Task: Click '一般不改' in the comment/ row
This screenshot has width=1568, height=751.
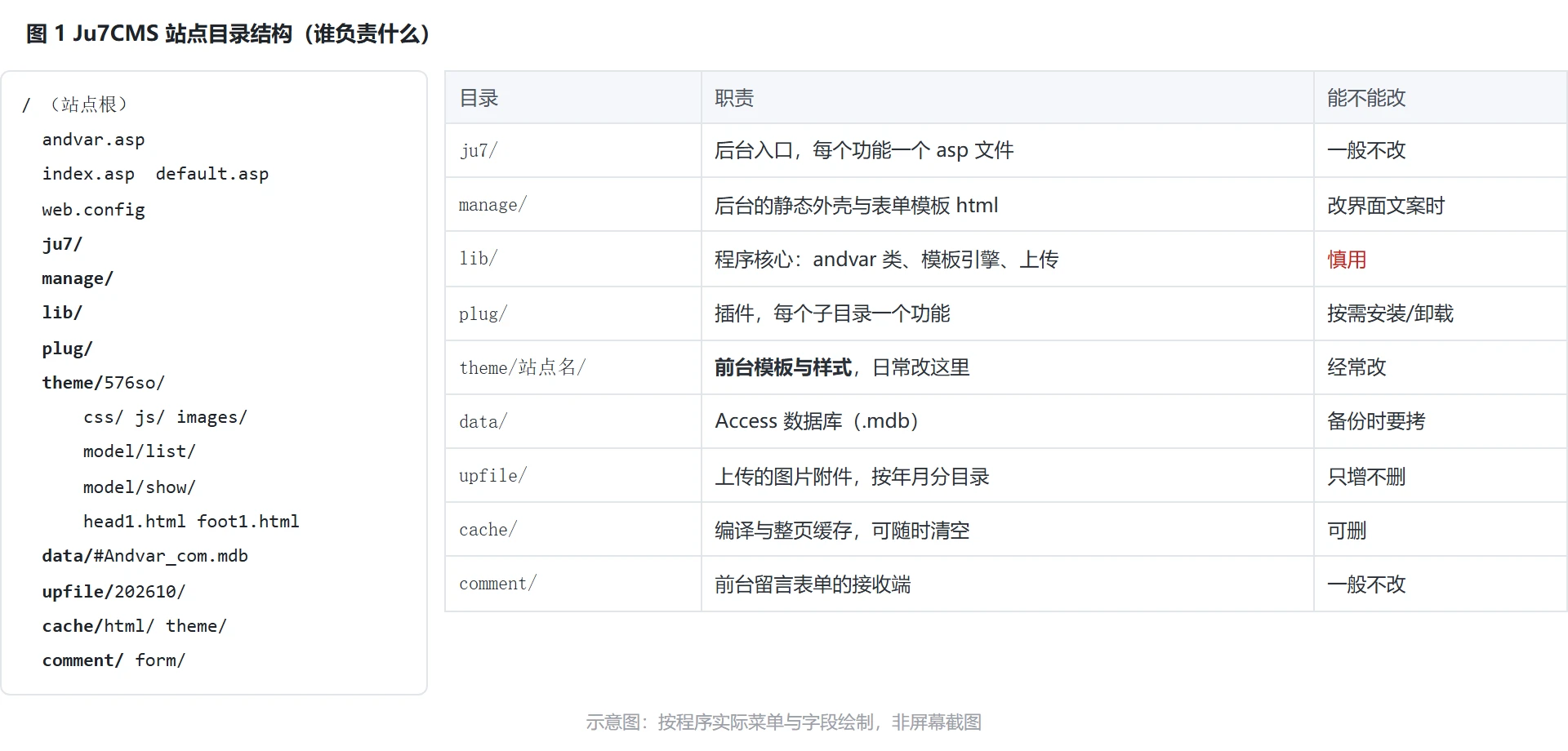Action: point(1441,584)
